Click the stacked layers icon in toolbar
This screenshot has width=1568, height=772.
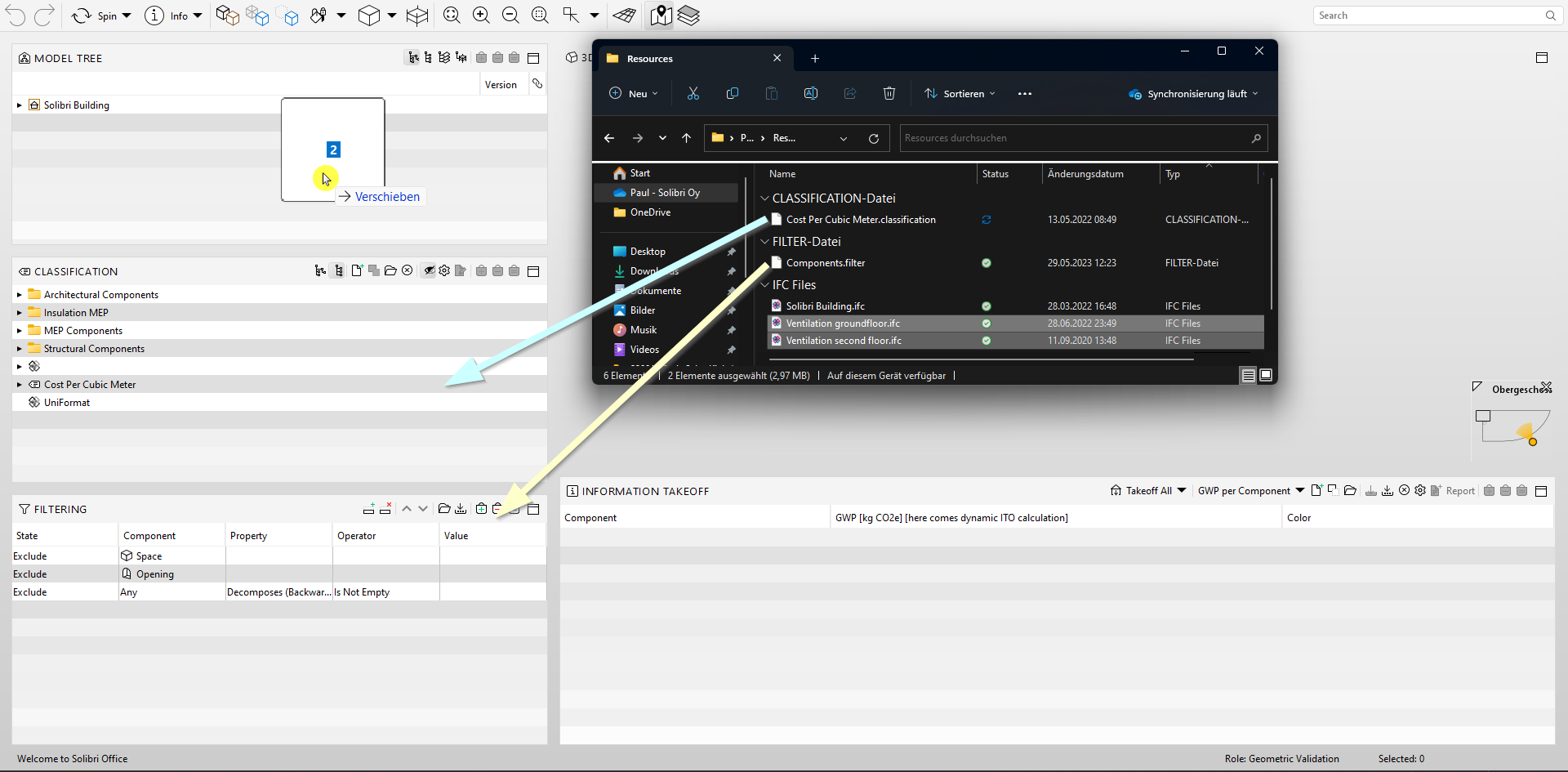(x=689, y=16)
